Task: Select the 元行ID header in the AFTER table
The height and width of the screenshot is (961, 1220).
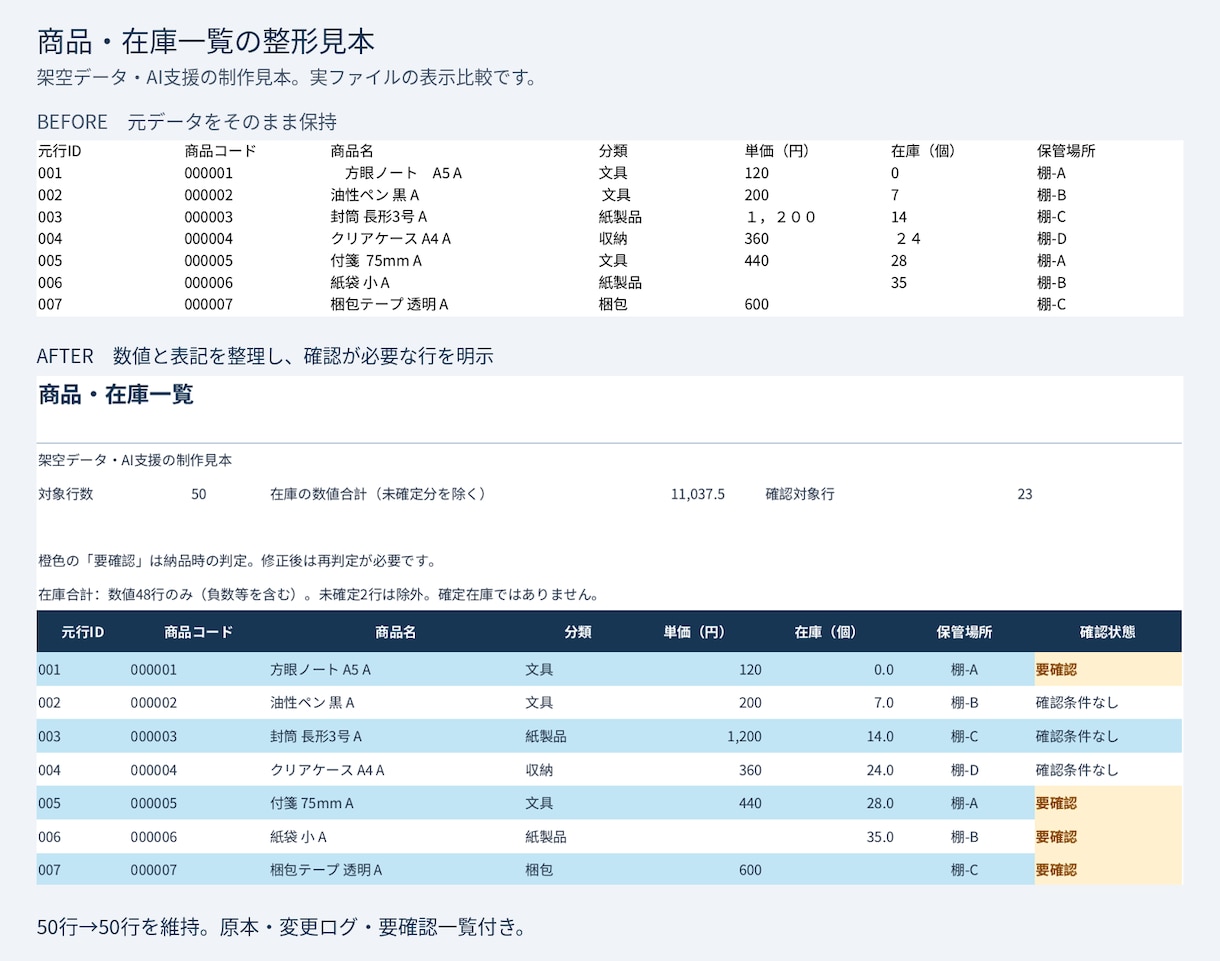Action: click(x=83, y=632)
